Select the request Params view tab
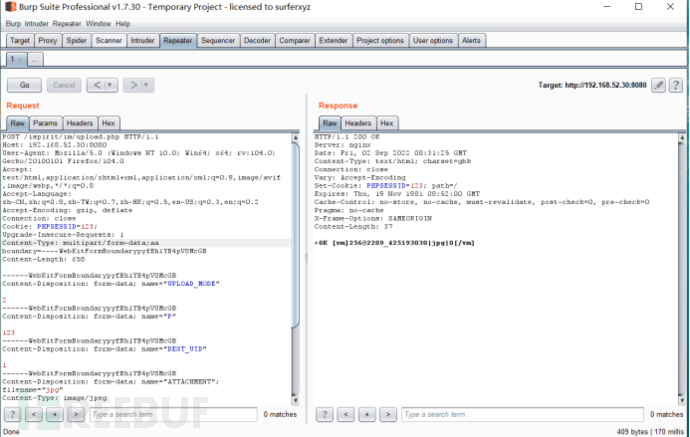The width and height of the screenshot is (690, 437). 46,123
